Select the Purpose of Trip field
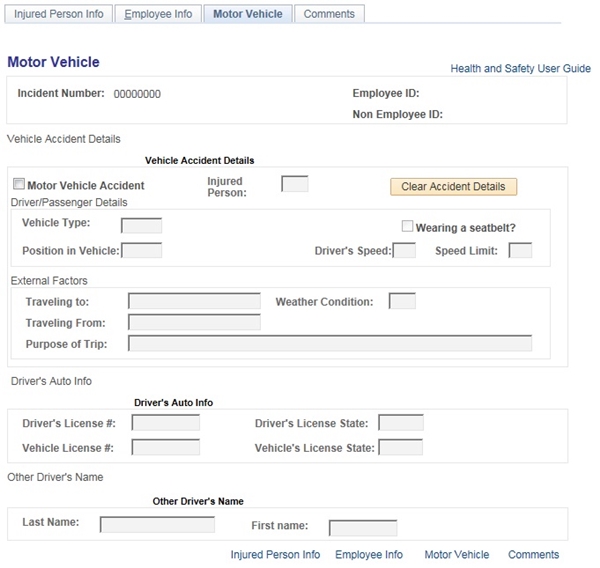This screenshot has height=568, width=600. coord(330,344)
